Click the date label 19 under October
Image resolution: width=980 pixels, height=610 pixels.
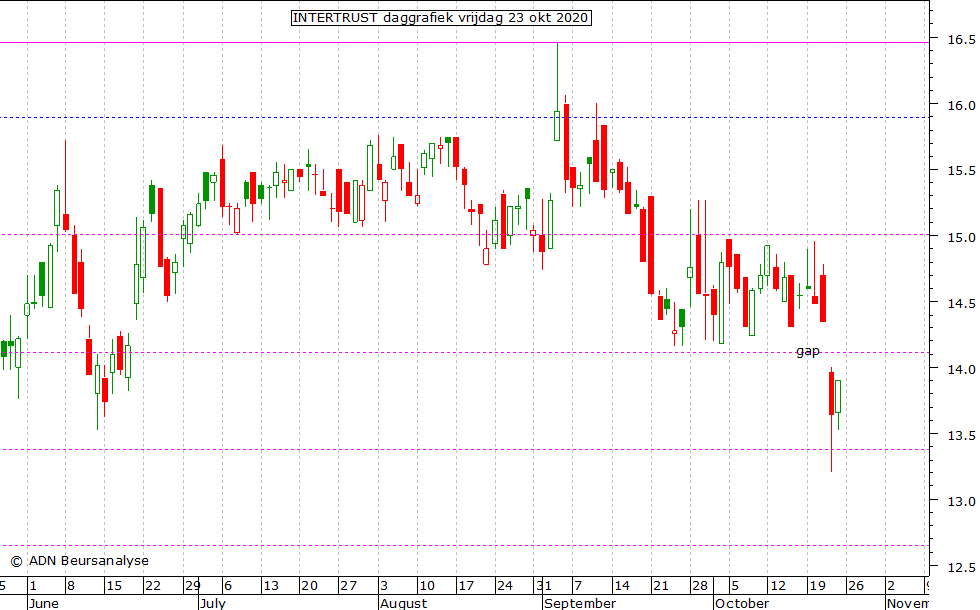[817, 586]
